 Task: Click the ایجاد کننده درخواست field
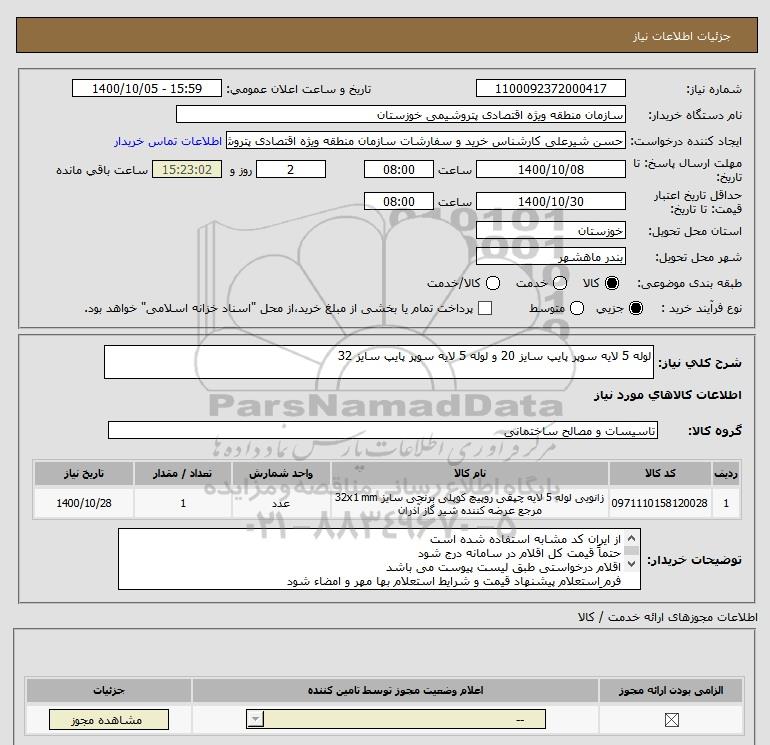(x=426, y=141)
